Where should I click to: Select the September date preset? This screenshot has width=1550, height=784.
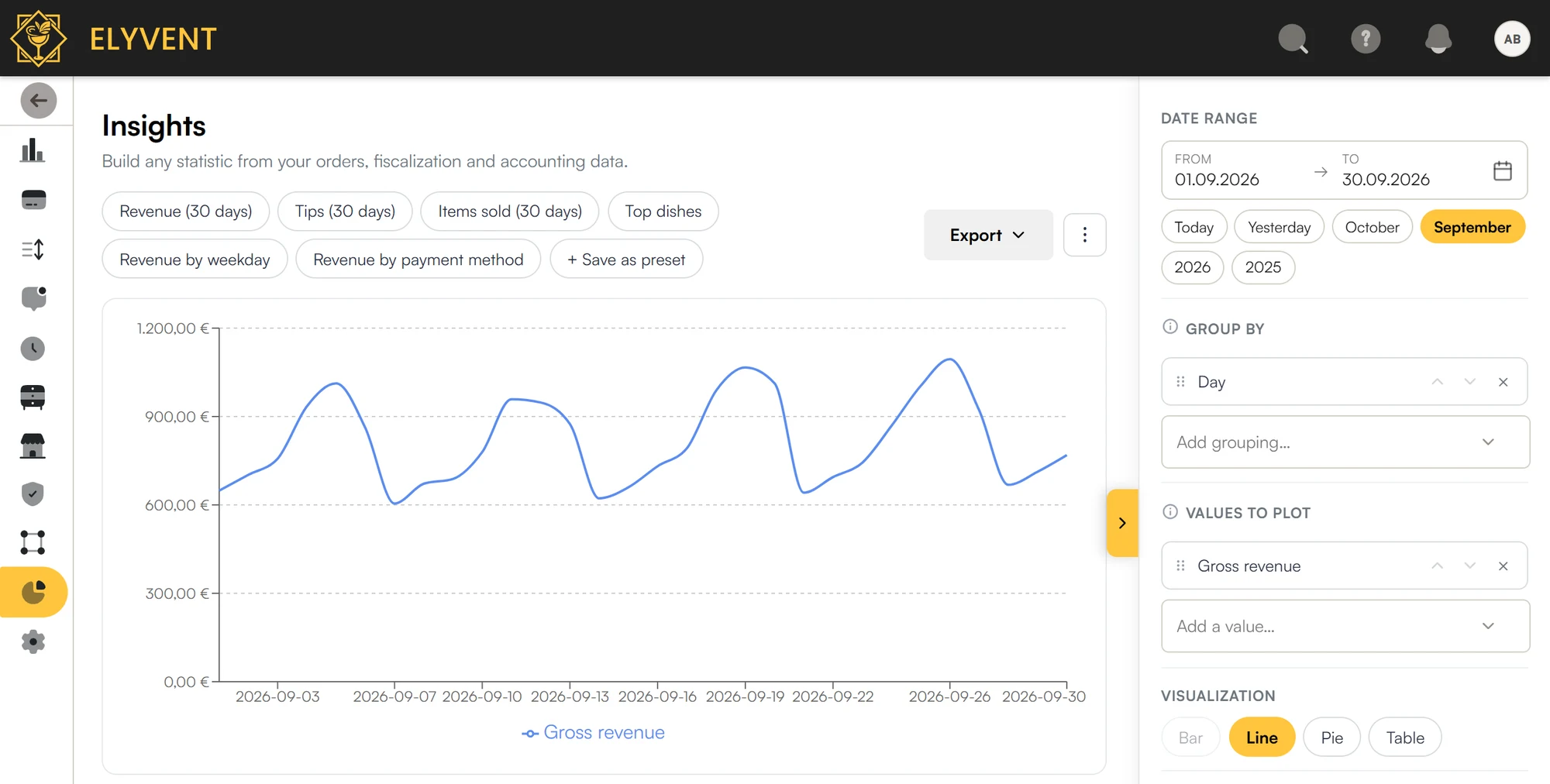pyautogui.click(x=1472, y=227)
